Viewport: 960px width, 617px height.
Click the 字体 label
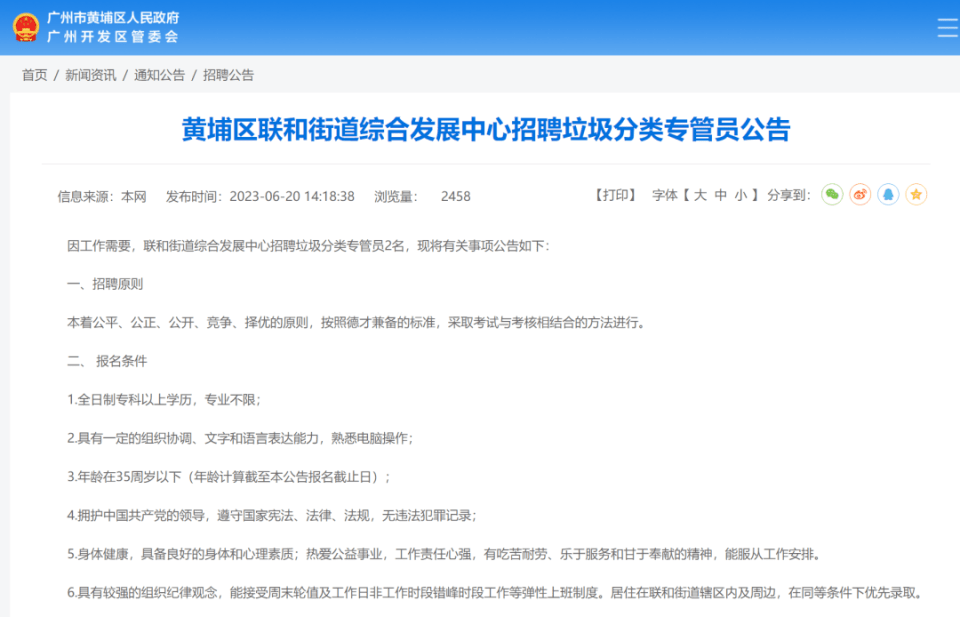click(665, 195)
